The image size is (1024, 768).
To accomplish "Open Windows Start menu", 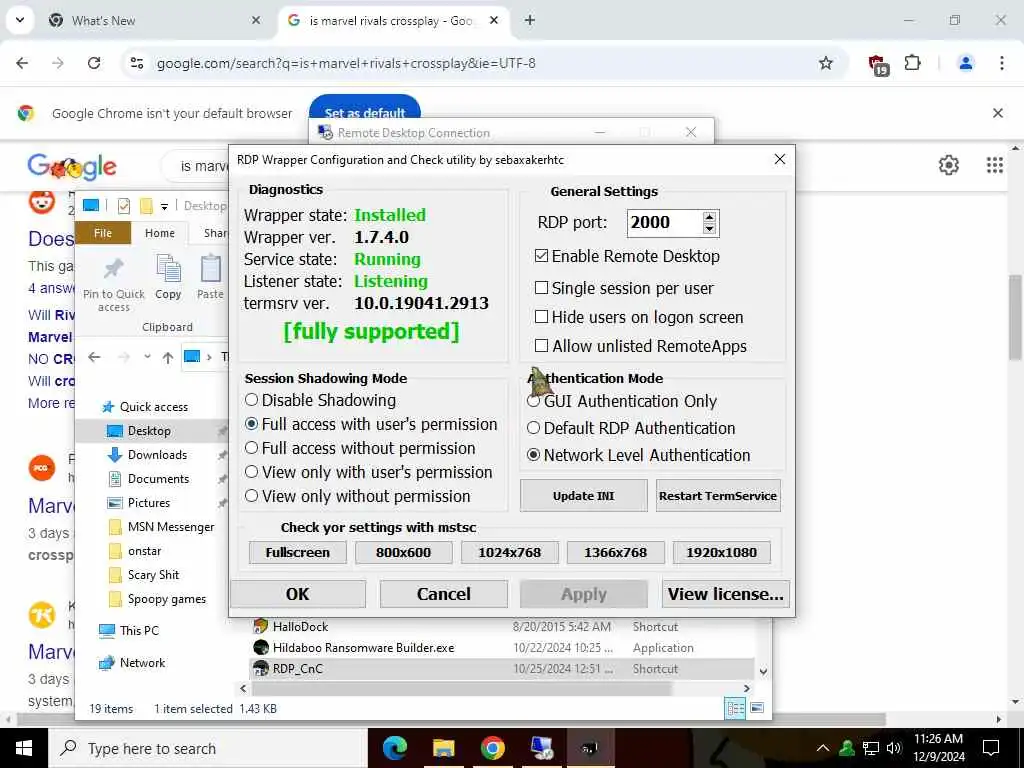I will pos(24,748).
